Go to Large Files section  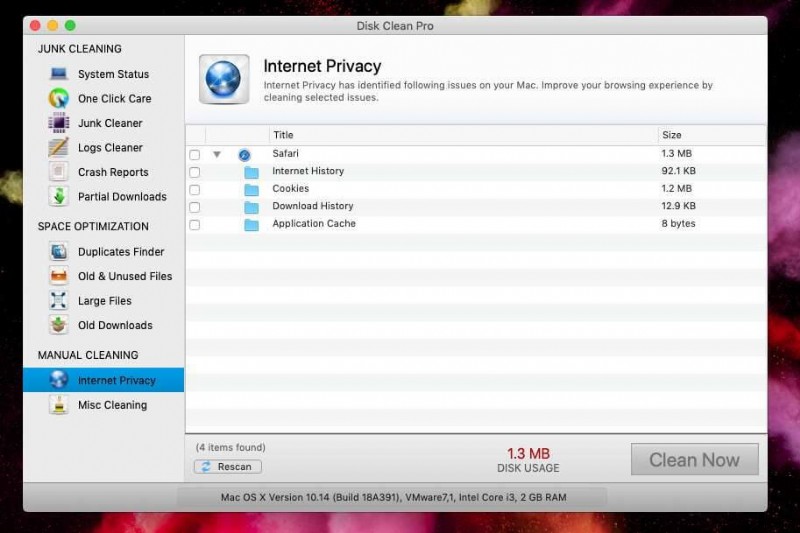click(x=105, y=300)
